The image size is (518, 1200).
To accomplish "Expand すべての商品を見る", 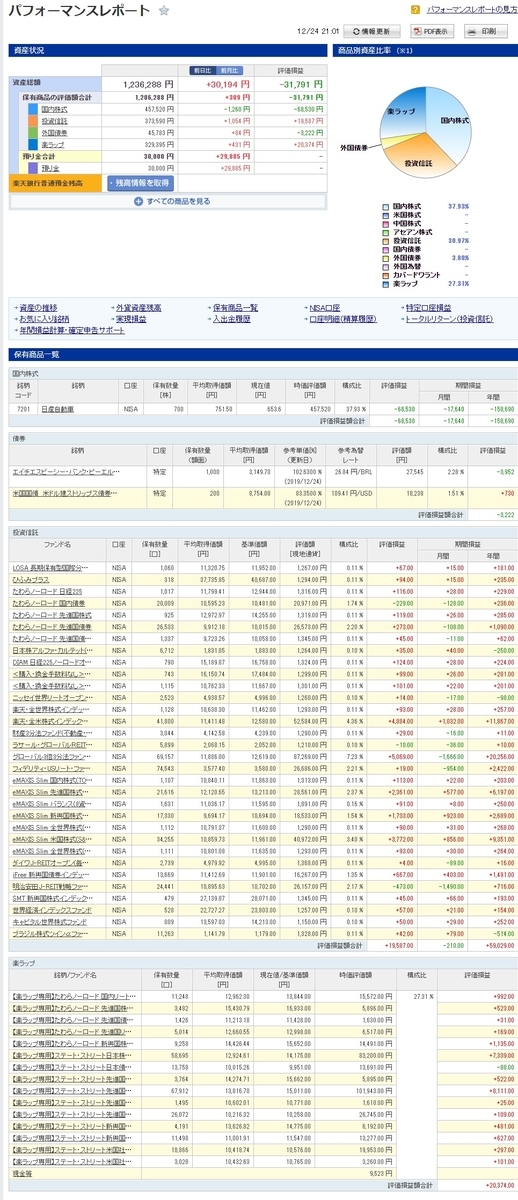I will click(x=172, y=201).
